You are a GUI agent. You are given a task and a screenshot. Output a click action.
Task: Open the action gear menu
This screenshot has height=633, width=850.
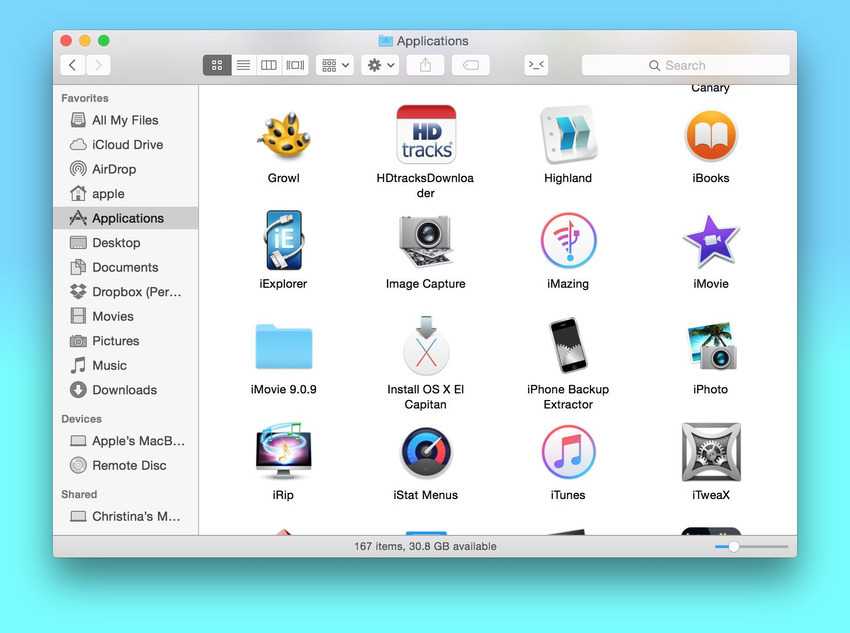tap(379, 64)
